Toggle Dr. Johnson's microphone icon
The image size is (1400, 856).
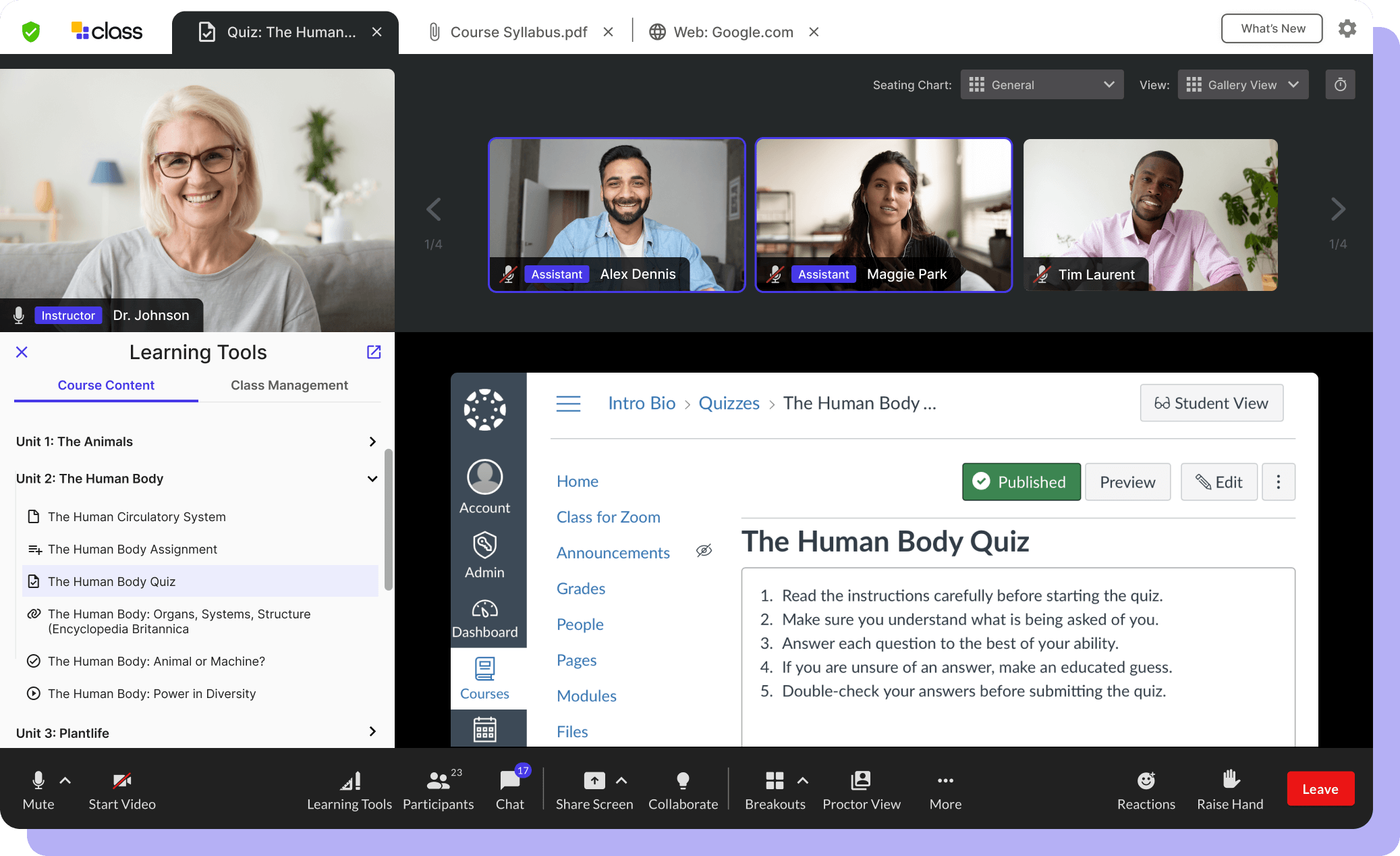click(19, 315)
